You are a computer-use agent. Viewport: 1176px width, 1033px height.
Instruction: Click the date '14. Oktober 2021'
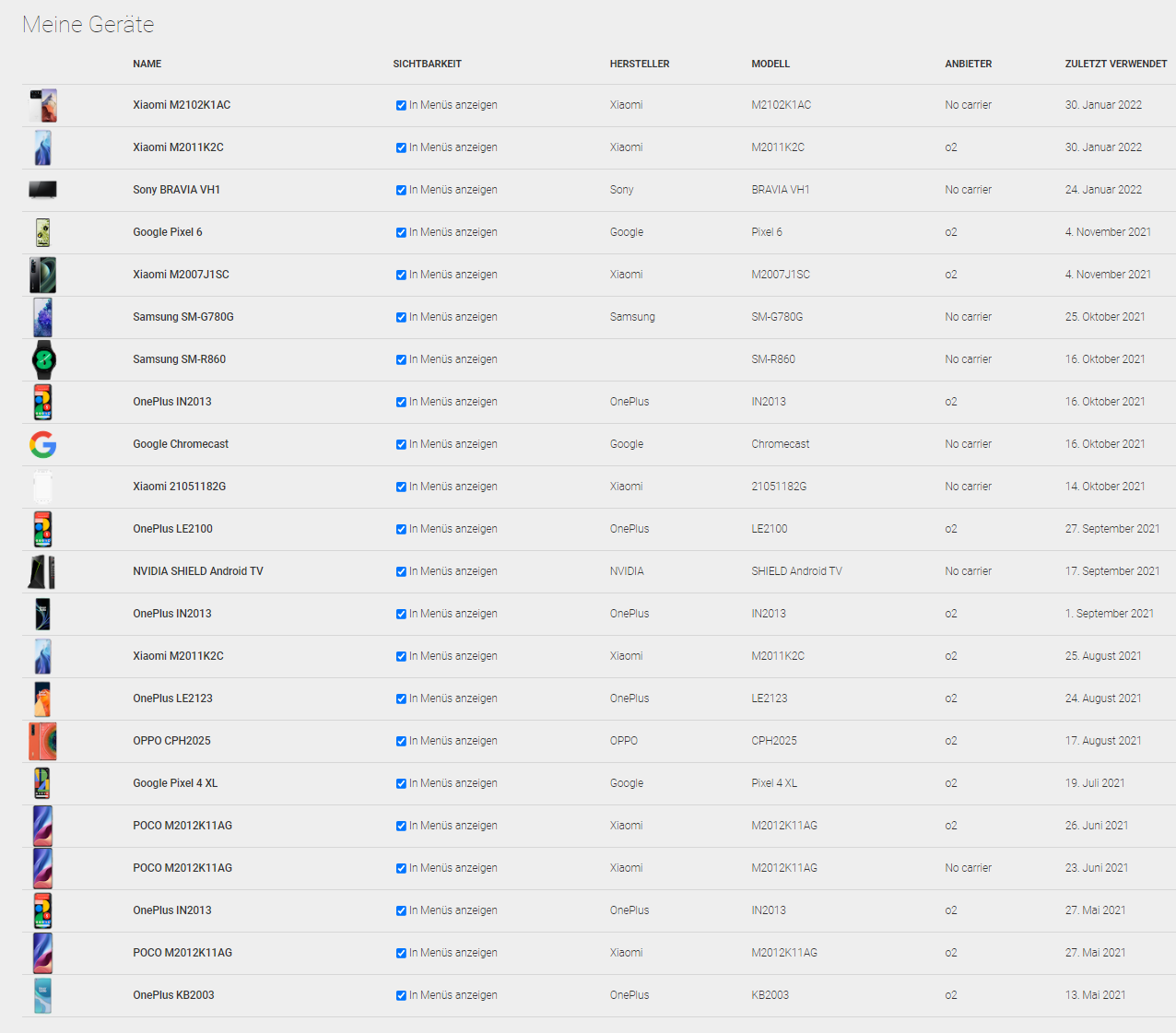pos(1105,487)
